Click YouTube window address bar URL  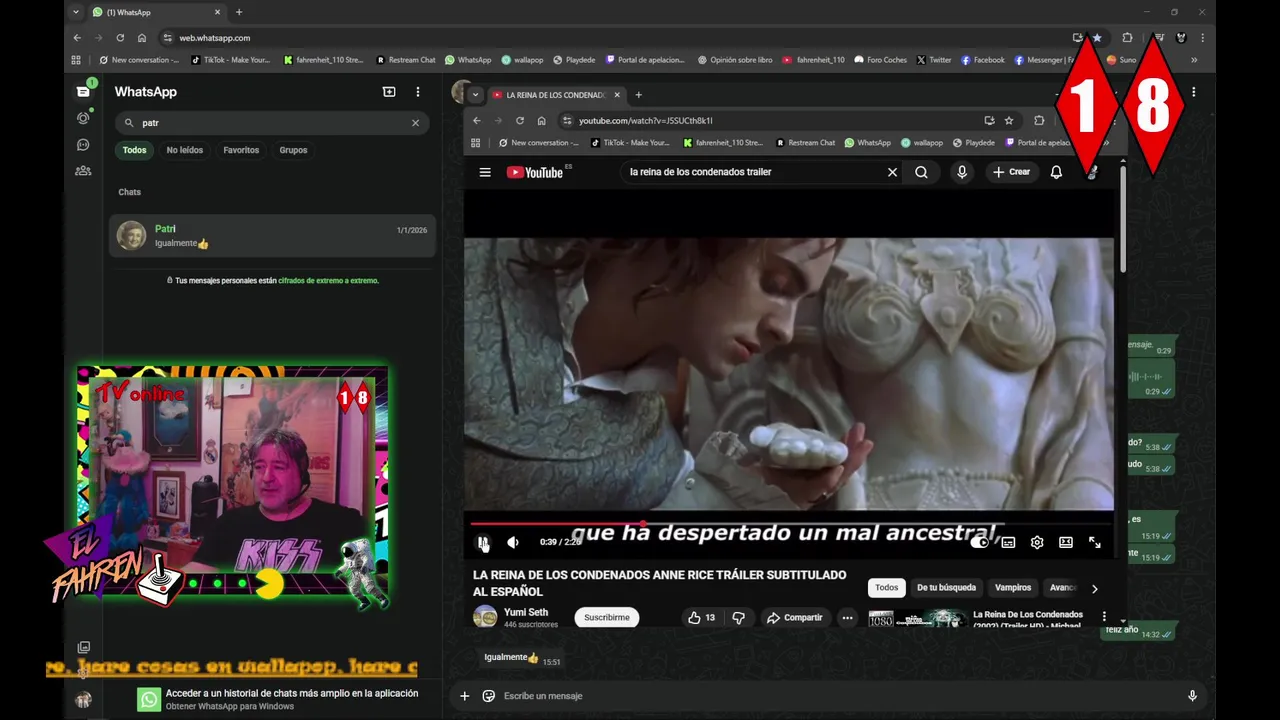[x=645, y=121]
